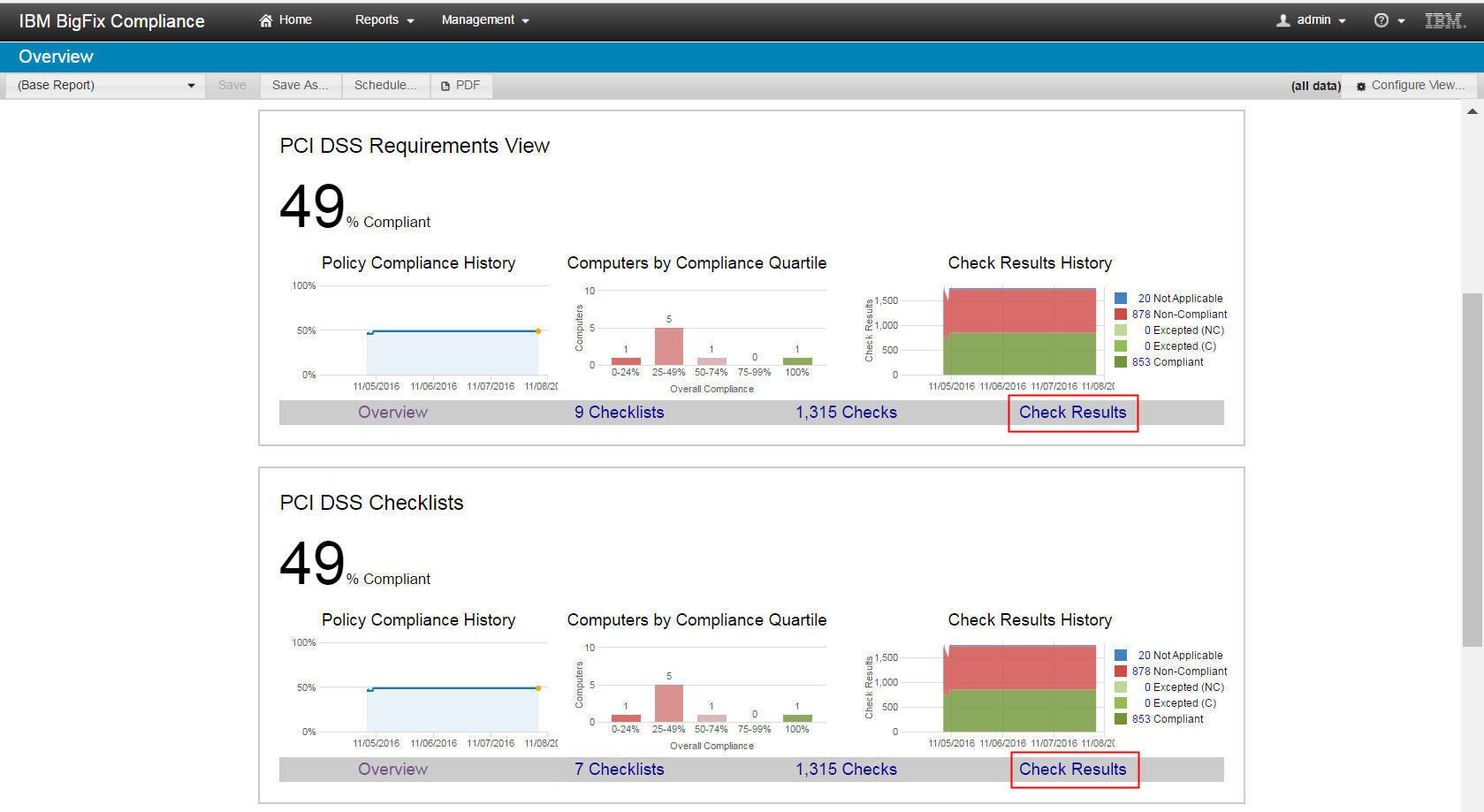
Task: Click the blue Not Applicable legend swatch in Requirements View
Action: tap(1121, 299)
